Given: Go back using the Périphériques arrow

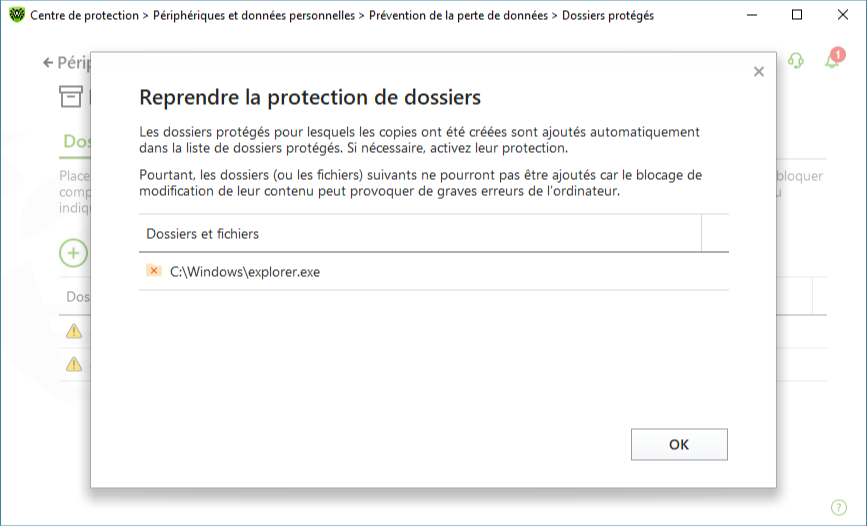Looking at the screenshot, I should (48, 63).
